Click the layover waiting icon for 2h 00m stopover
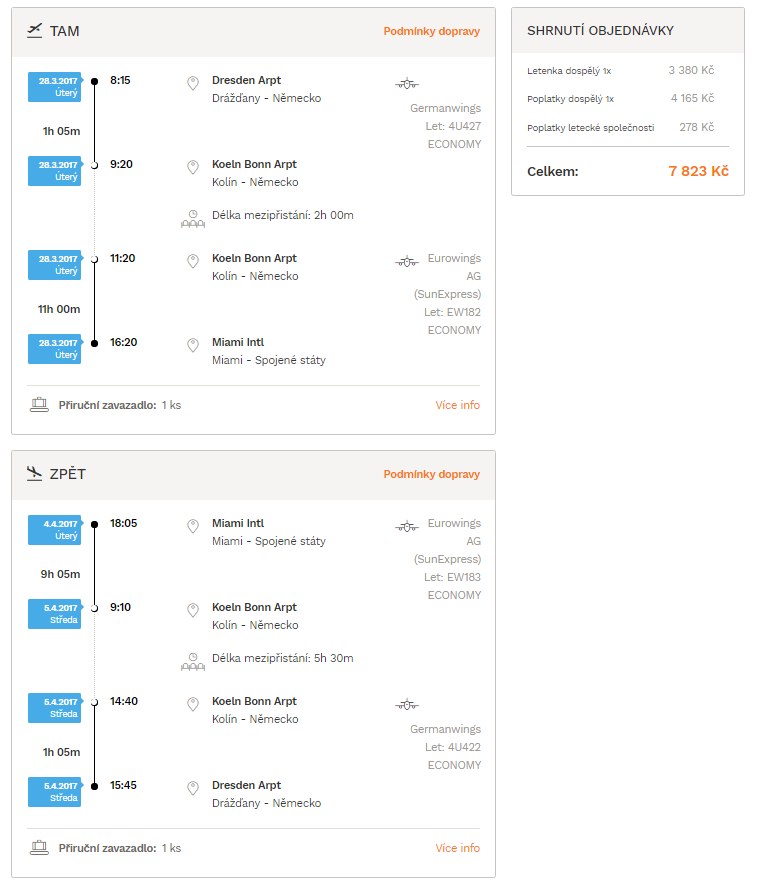This screenshot has height=885, width=759. [193, 218]
